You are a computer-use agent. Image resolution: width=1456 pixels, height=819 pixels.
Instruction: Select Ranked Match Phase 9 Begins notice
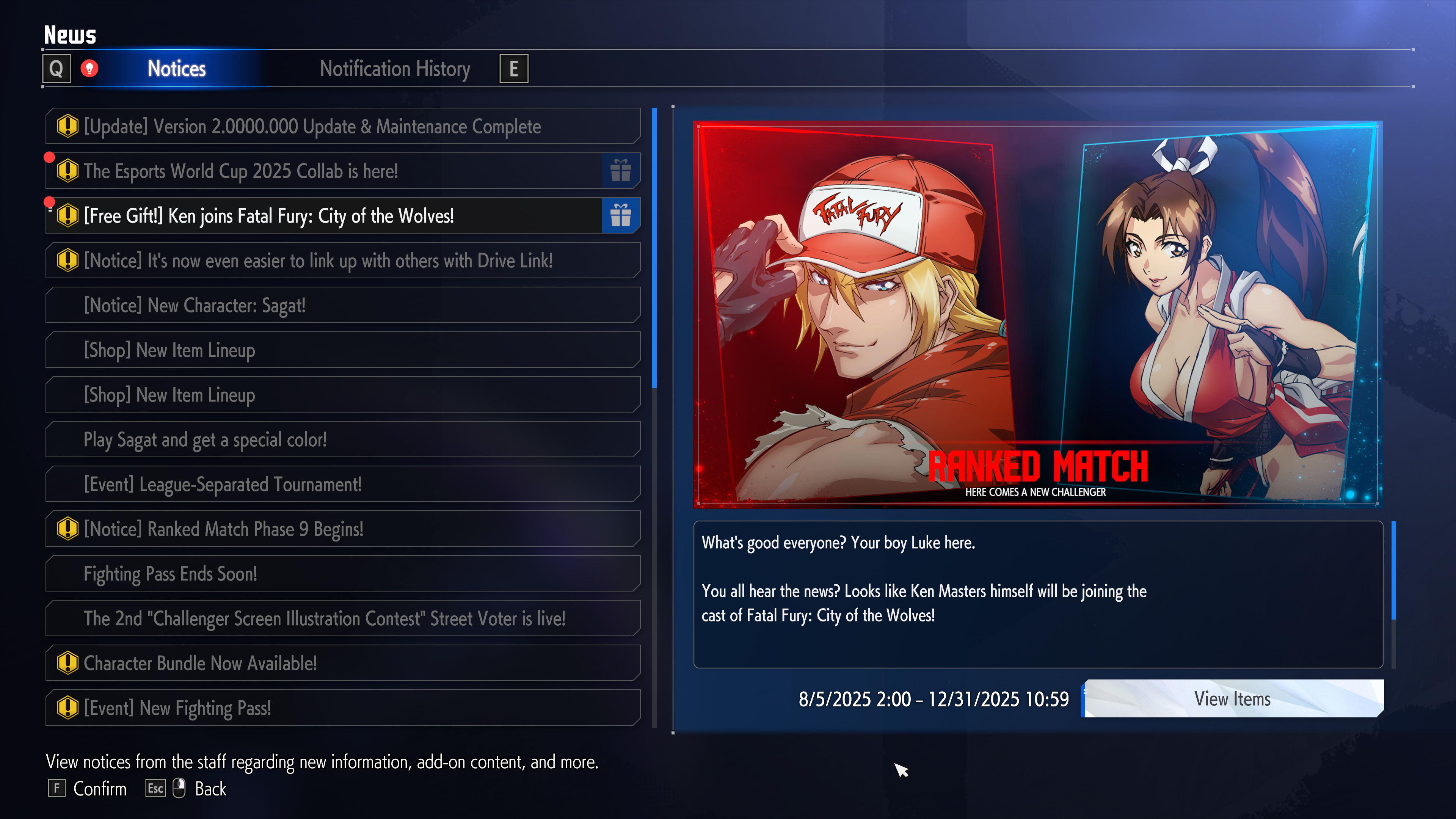(x=343, y=529)
